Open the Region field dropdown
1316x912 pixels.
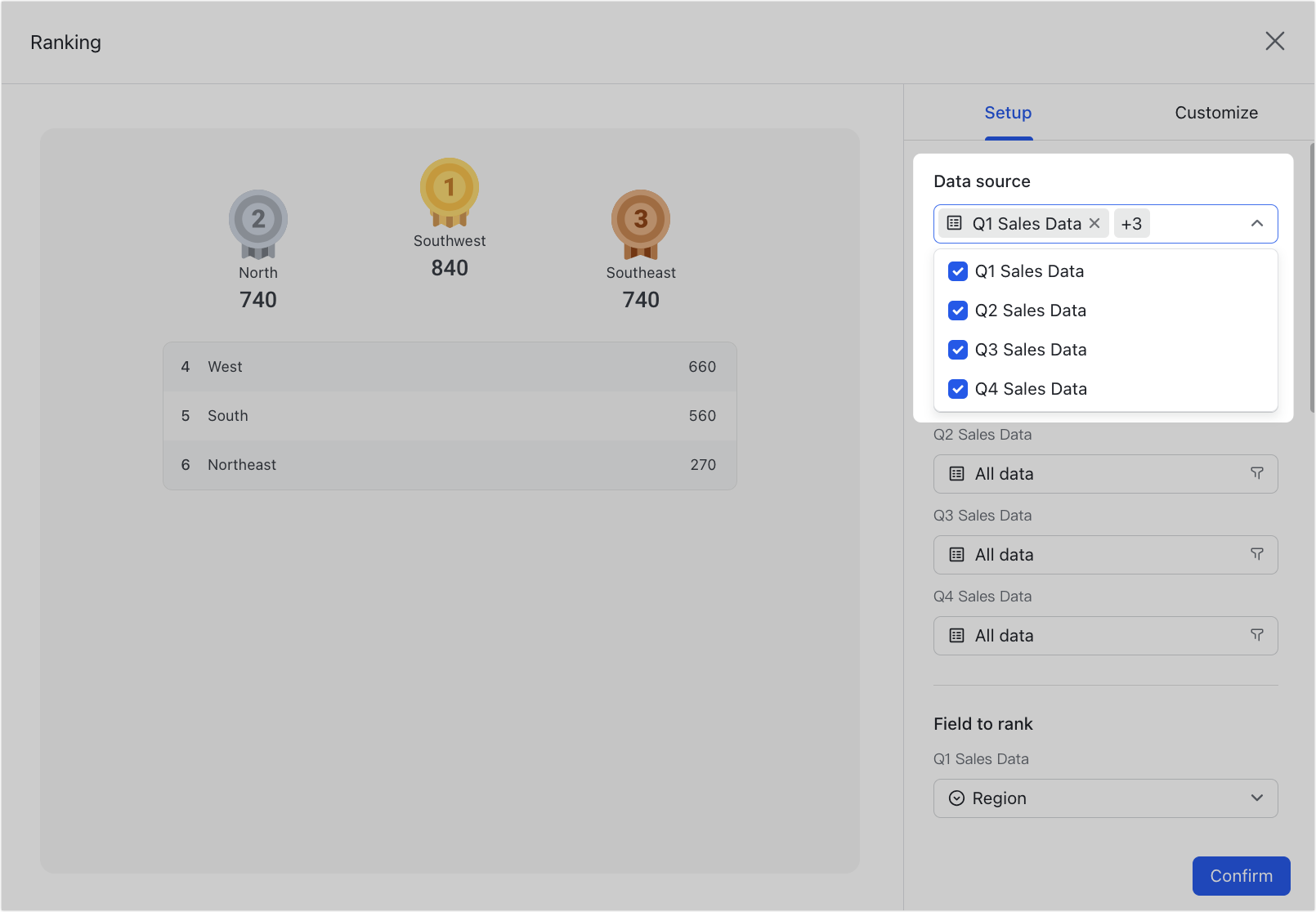pos(1256,798)
